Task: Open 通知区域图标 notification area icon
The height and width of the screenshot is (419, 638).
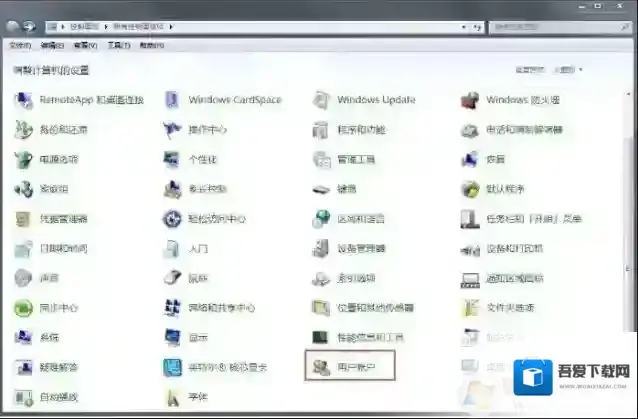Action: [470, 279]
